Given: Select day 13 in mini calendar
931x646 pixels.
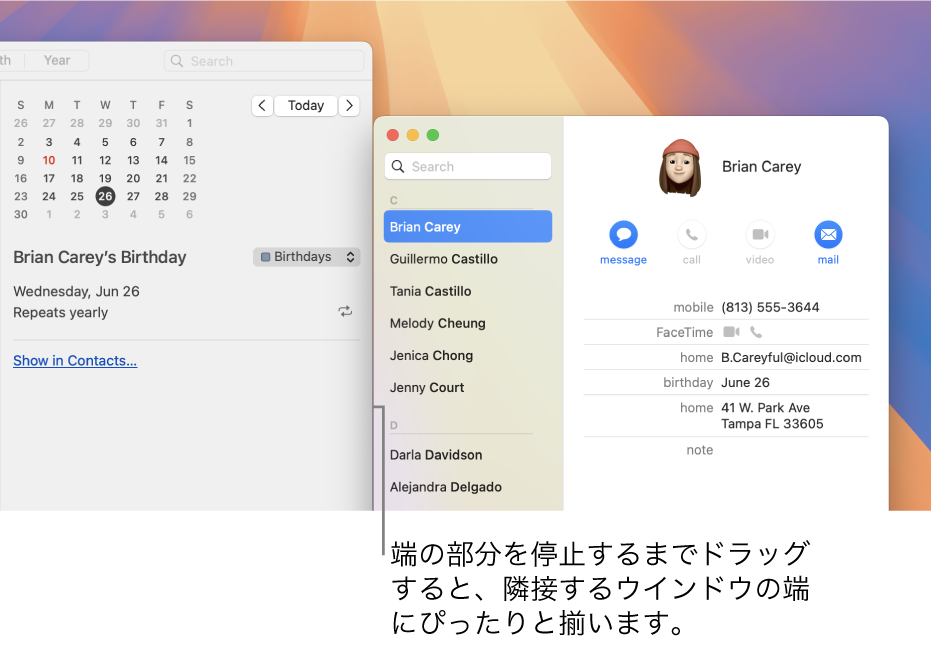Looking at the screenshot, I should [x=133, y=160].
